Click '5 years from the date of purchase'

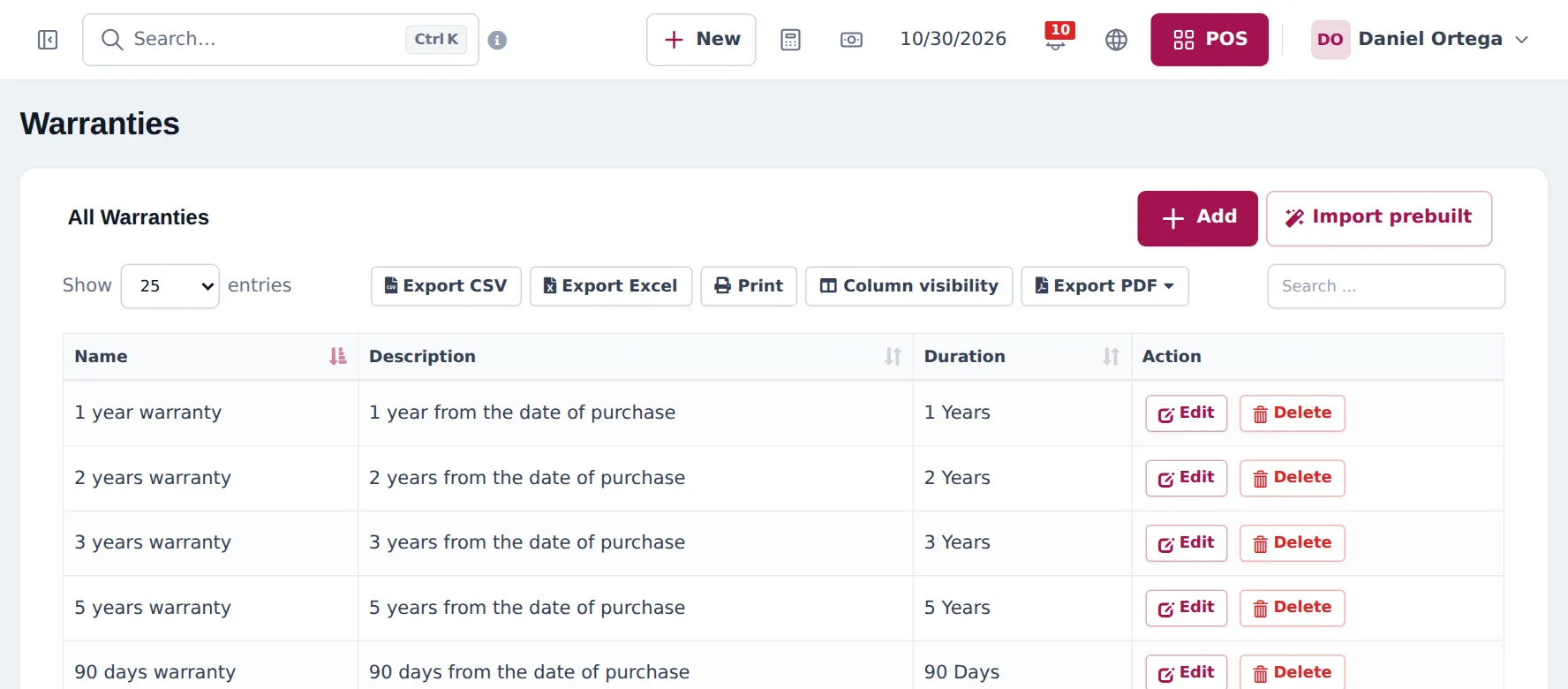point(527,608)
